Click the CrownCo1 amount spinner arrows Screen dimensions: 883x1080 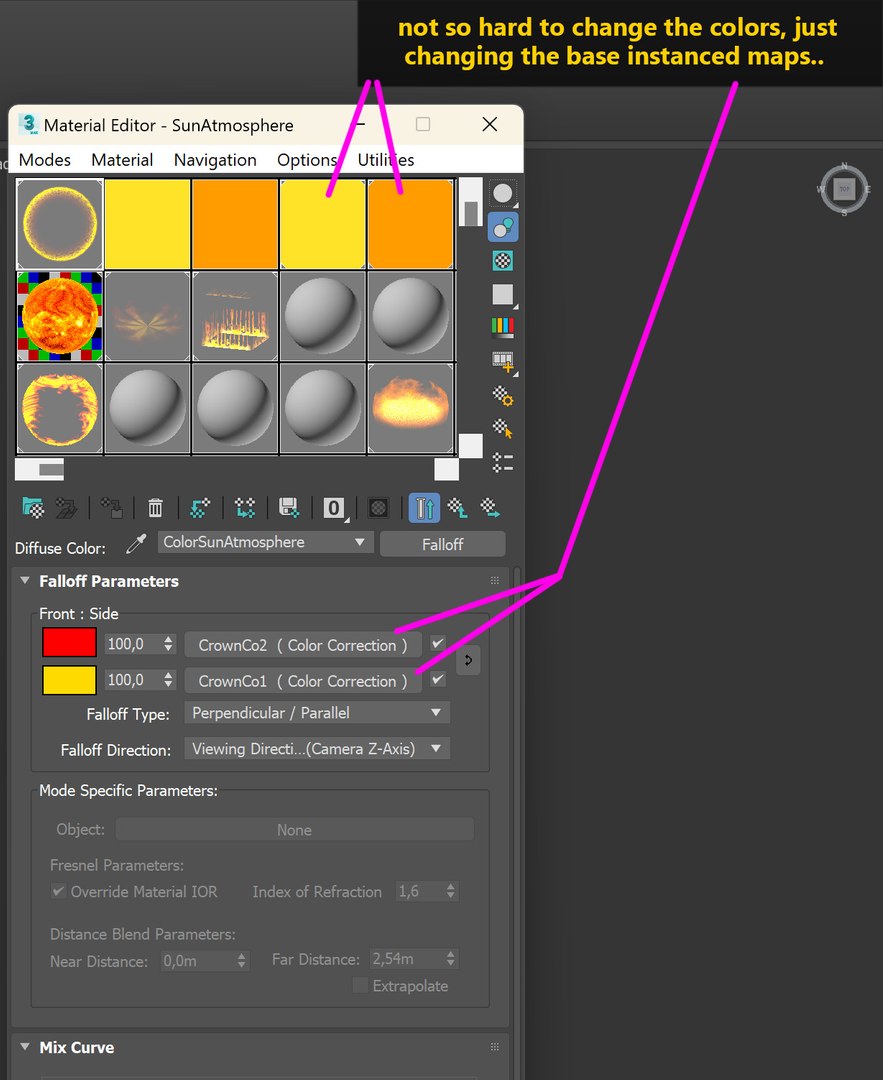tap(169, 680)
